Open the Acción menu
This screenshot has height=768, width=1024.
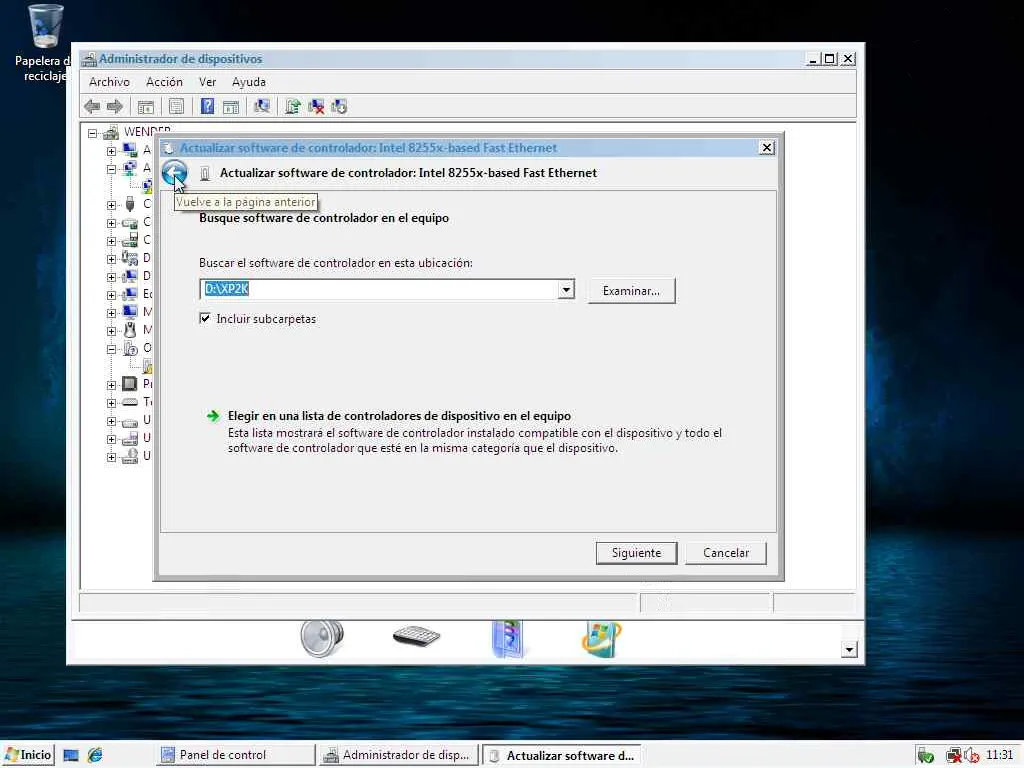pyautogui.click(x=164, y=82)
